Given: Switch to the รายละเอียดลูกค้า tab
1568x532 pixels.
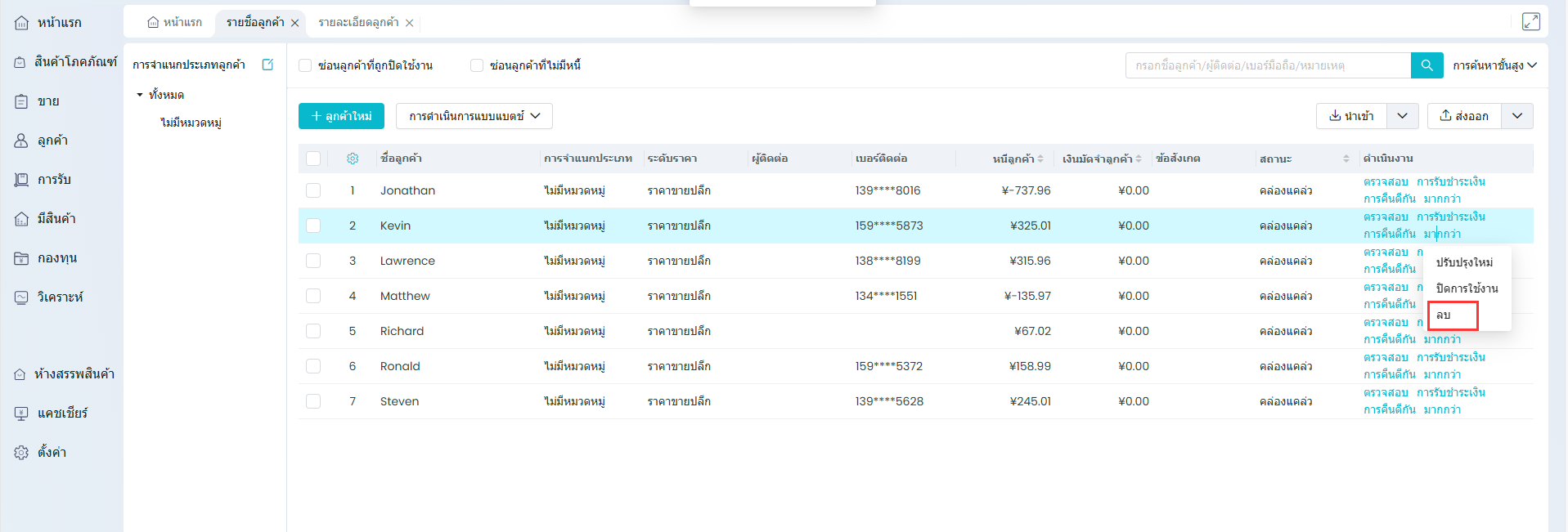Looking at the screenshot, I should point(358,22).
